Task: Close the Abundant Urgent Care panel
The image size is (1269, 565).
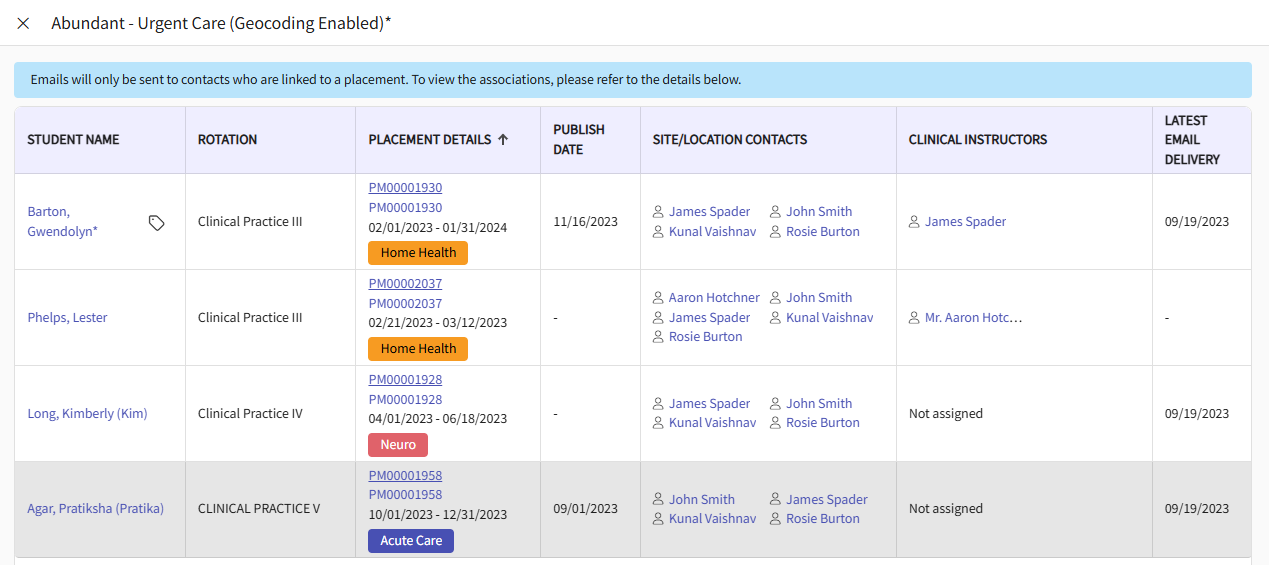Action: [23, 23]
